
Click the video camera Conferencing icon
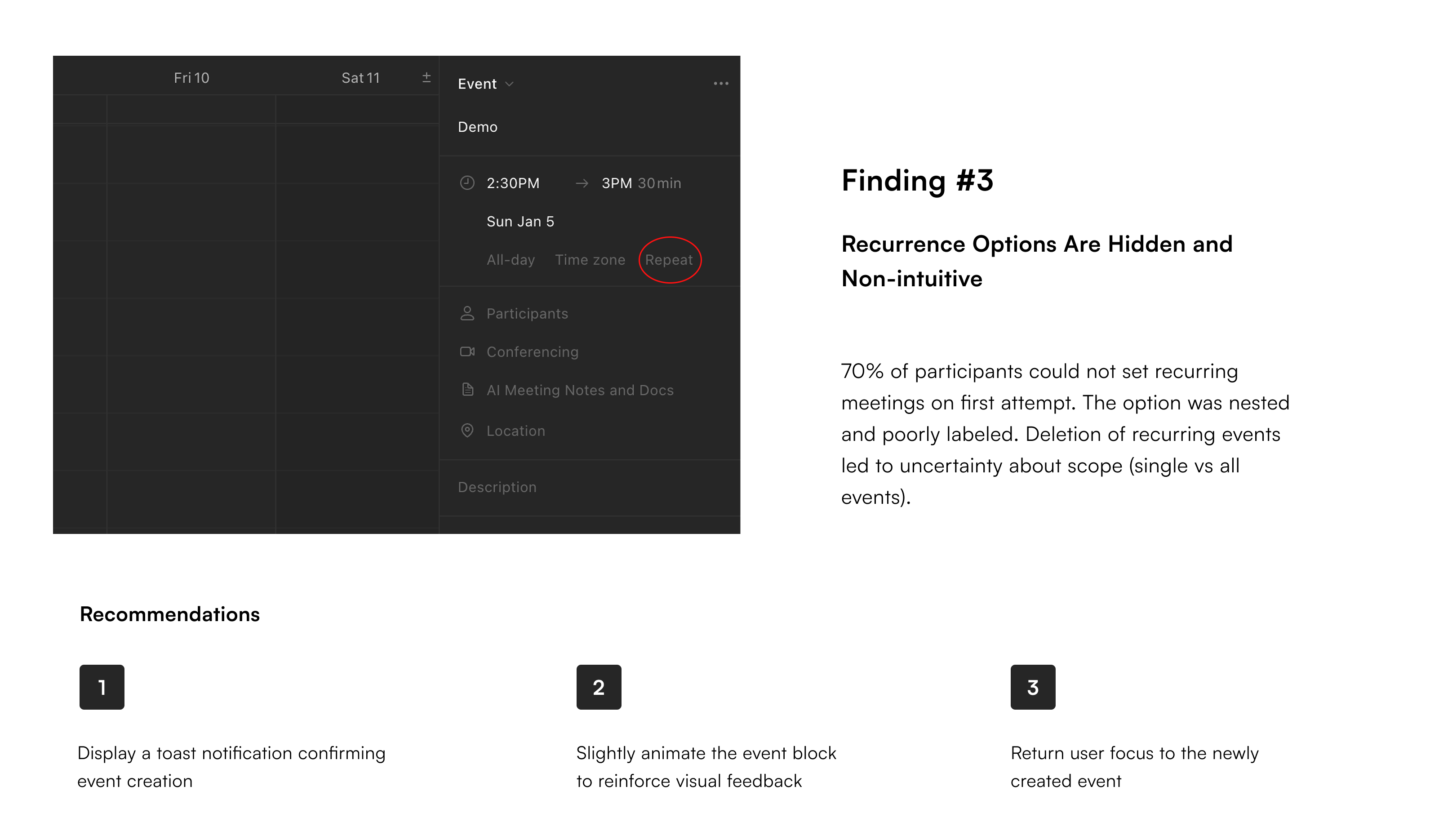[x=467, y=351]
